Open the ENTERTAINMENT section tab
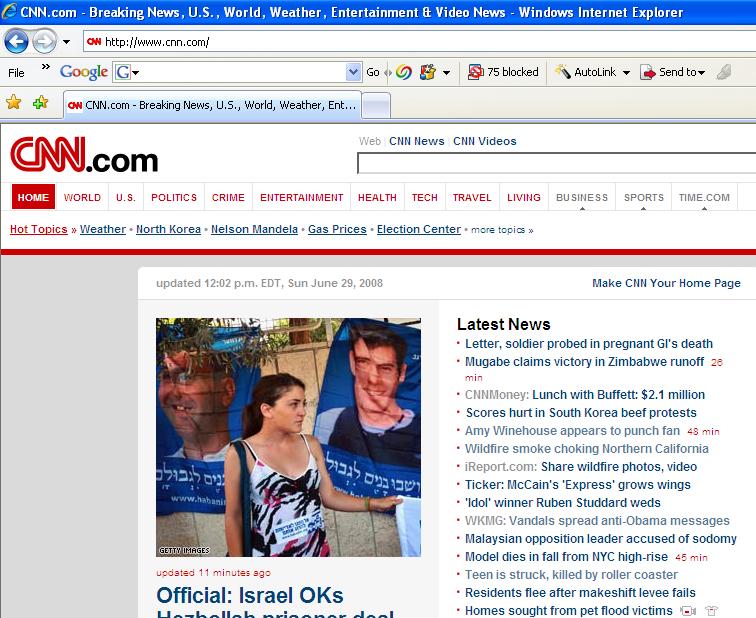Image resolution: width=756 pixels, height=618 pixels. click(x=301, y=197)
